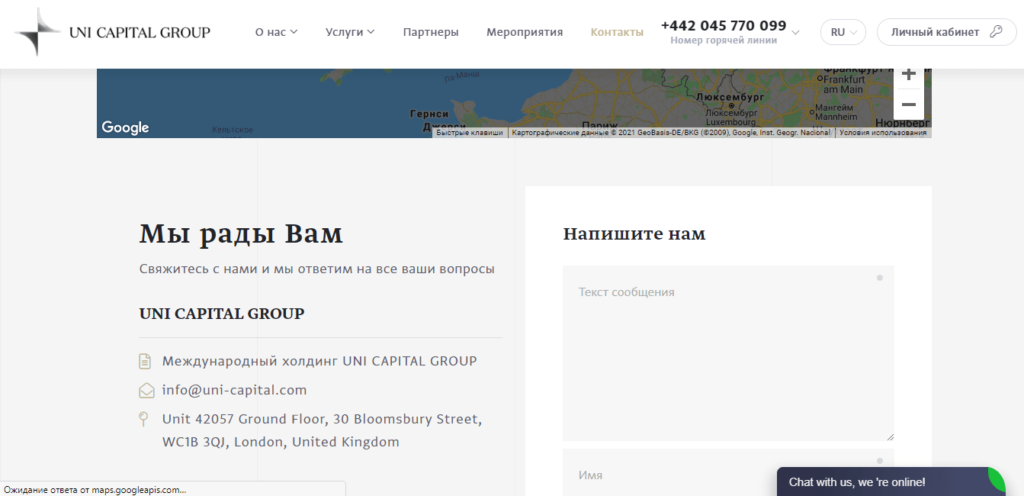Click the Мы рады Вам heading
This screenshot has height=496, width=1024.
point(241,234)
